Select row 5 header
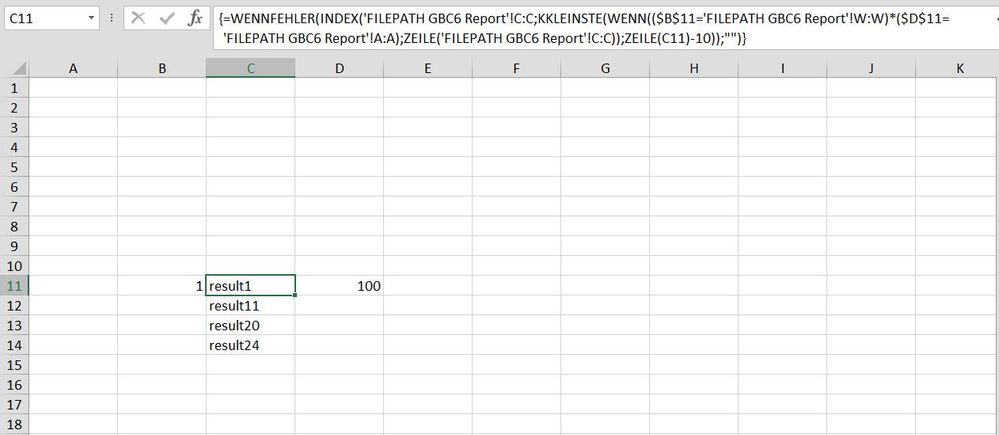Viewport: 999px width, 435px height. pyautogui.click(x=14, y=167)
